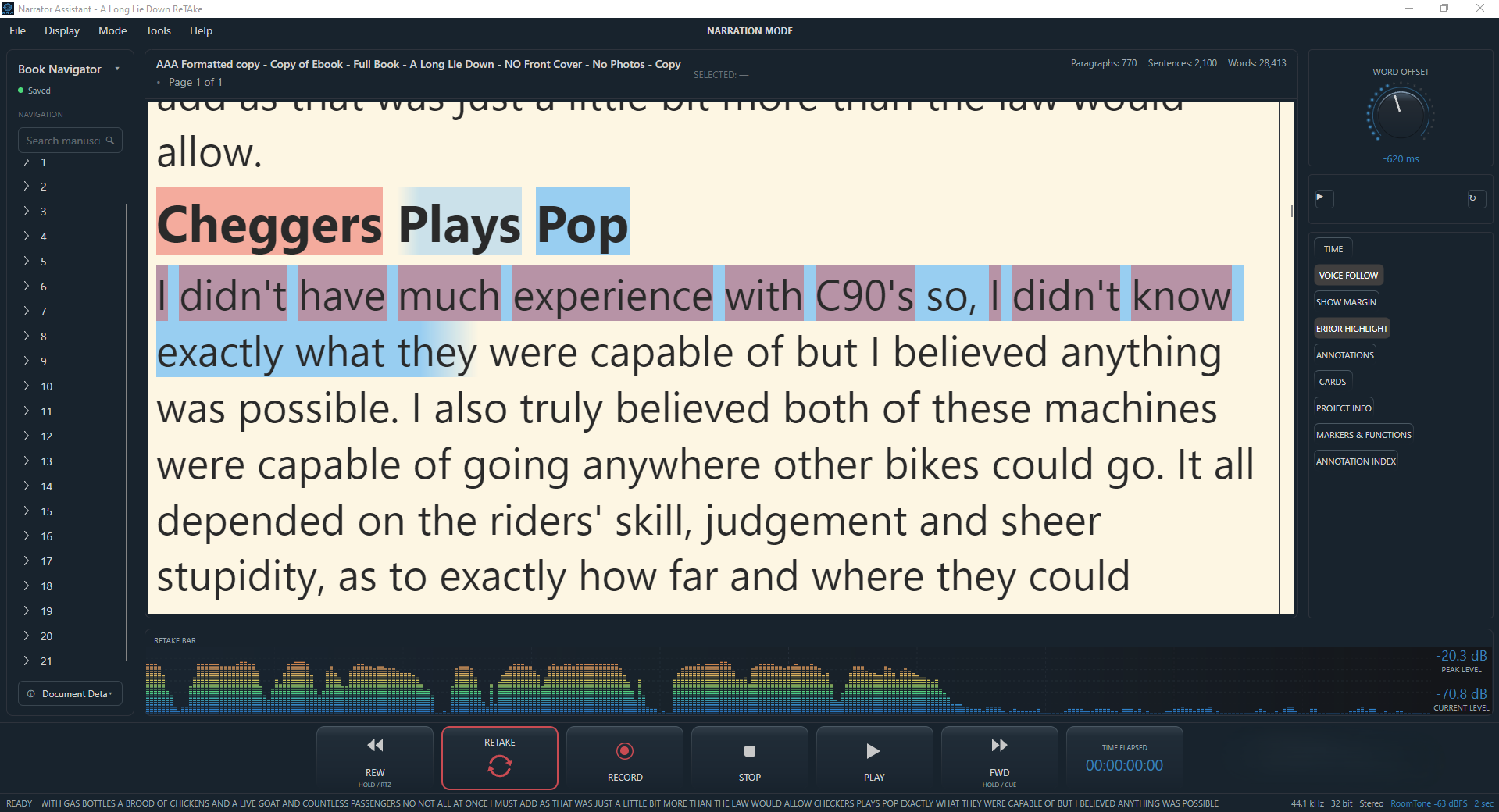This screenshot has width=1499, height=812.
Task: Open the Mode menu
Action: coord(112,30)
